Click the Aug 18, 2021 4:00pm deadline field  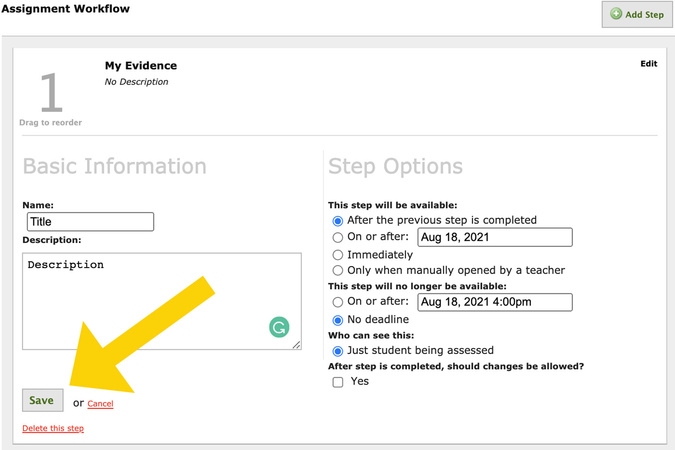pos(495,302)
